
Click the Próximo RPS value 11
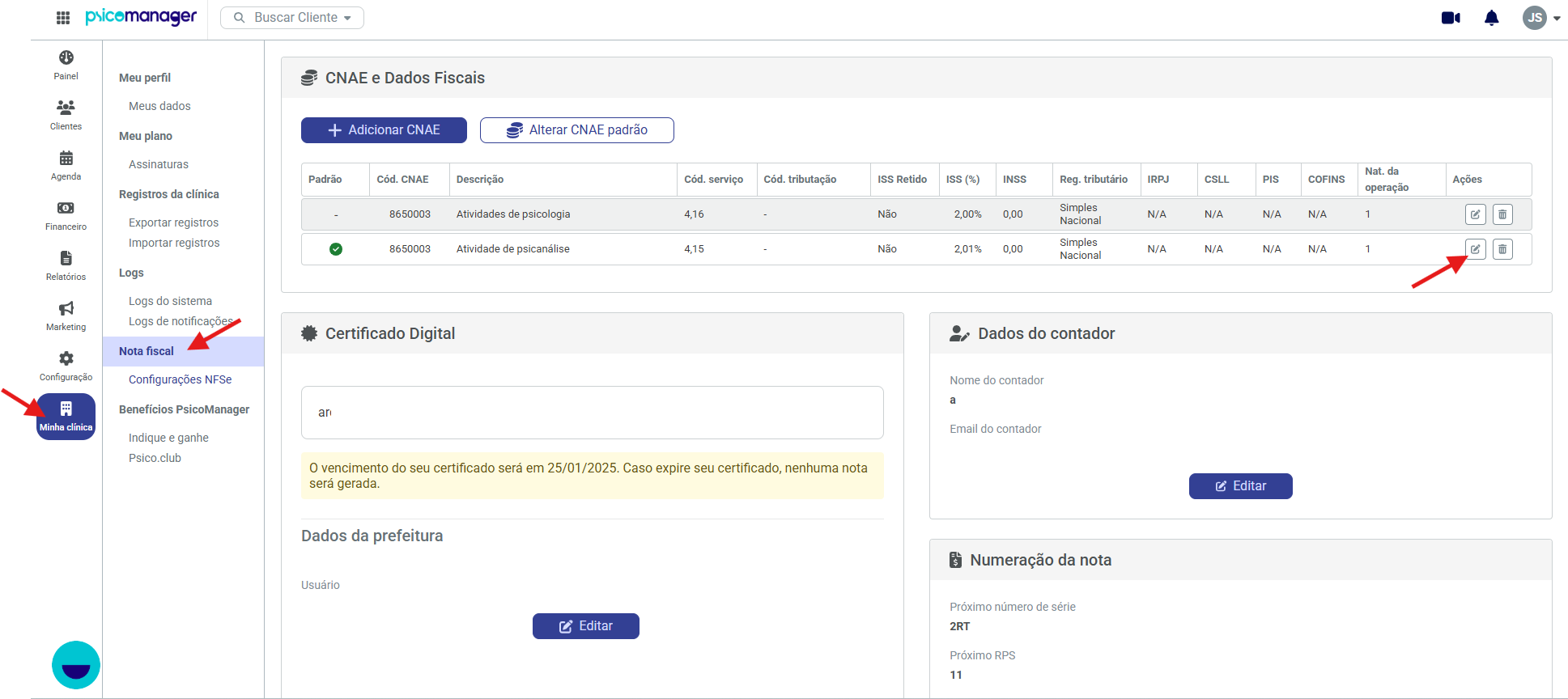click(956, 675)
